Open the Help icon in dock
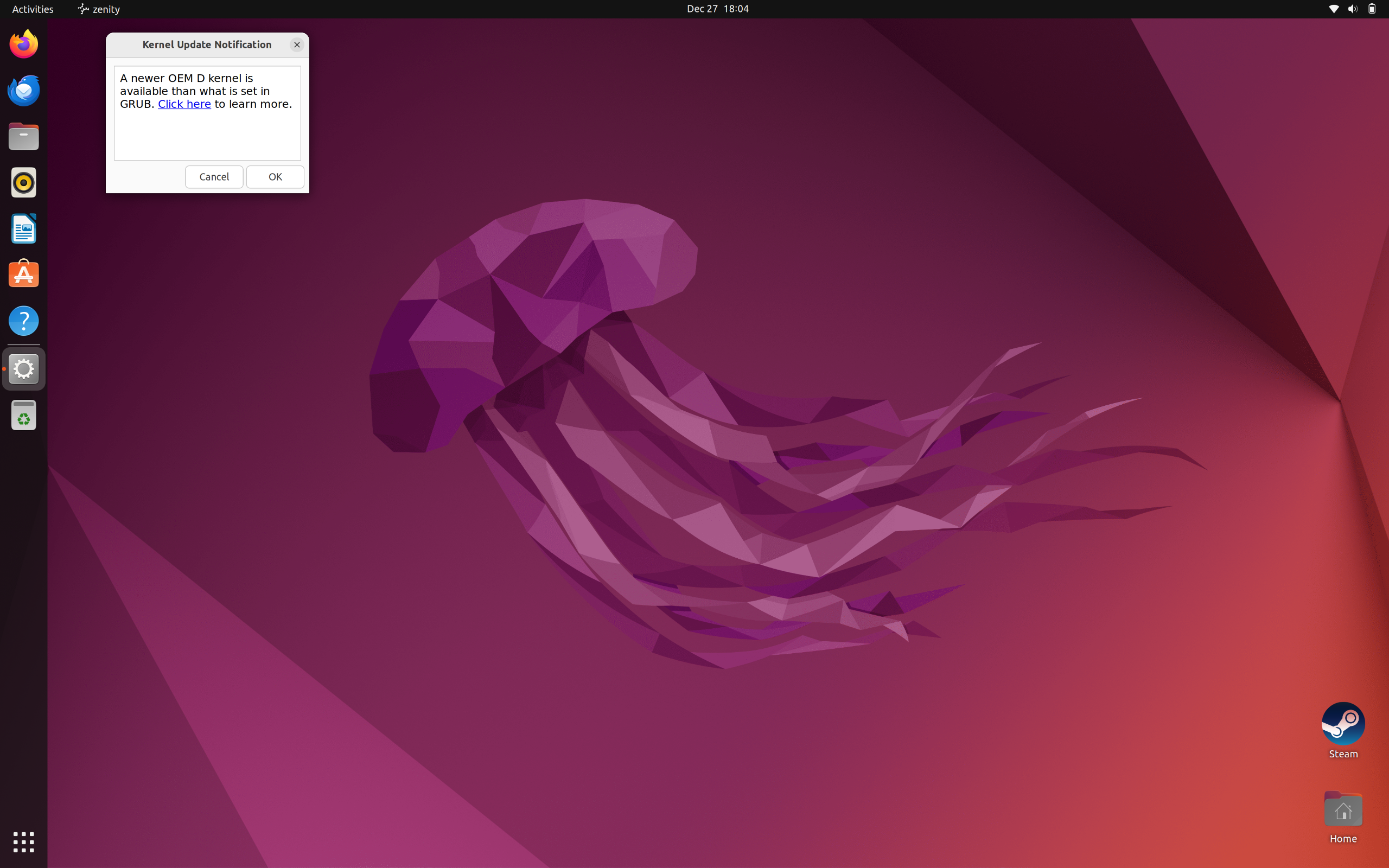The image size is (1389, 868). [x=23, y=320]
